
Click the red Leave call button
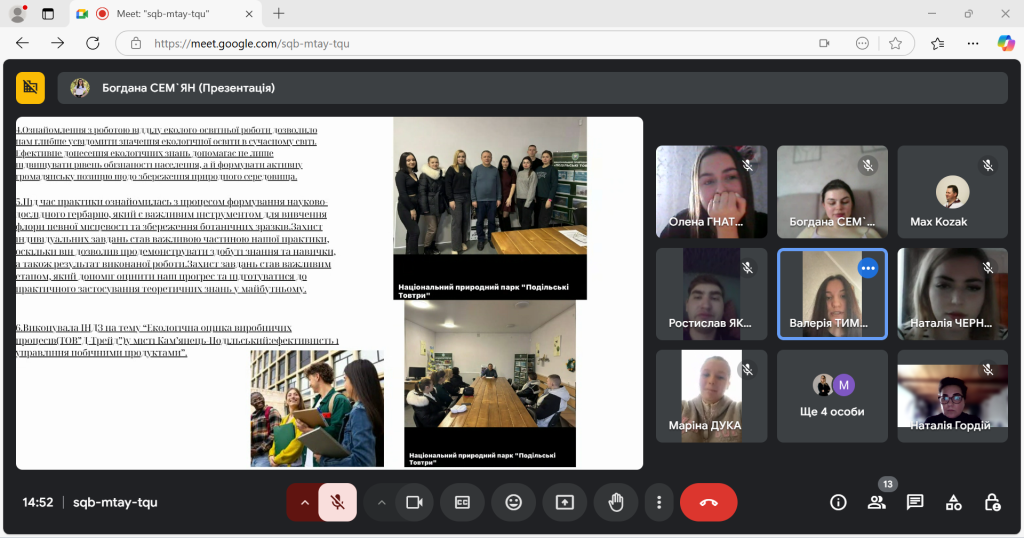coord(708,502)
